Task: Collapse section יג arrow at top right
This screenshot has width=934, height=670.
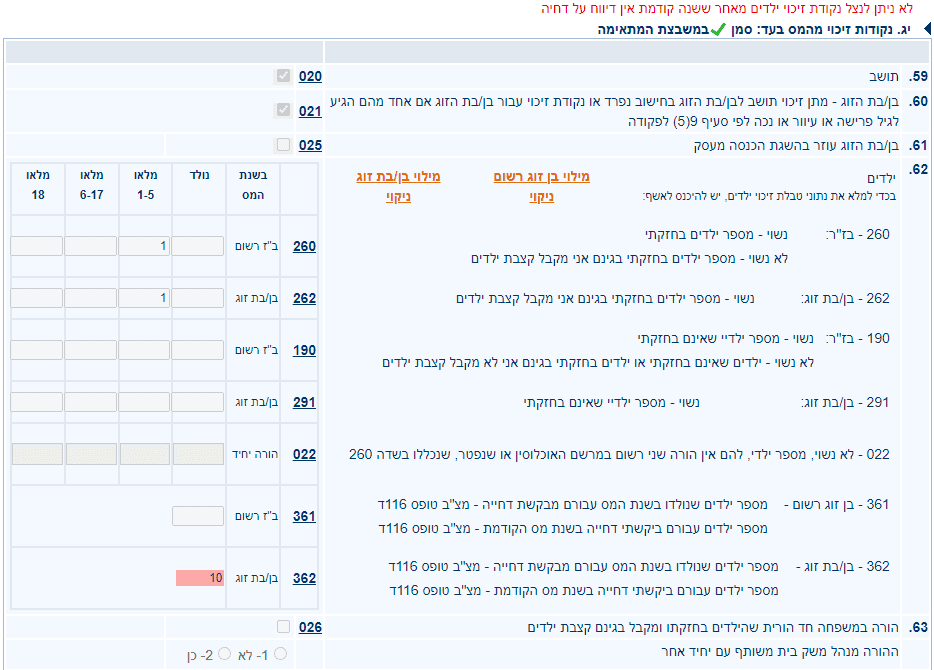Action: point(927,29)
